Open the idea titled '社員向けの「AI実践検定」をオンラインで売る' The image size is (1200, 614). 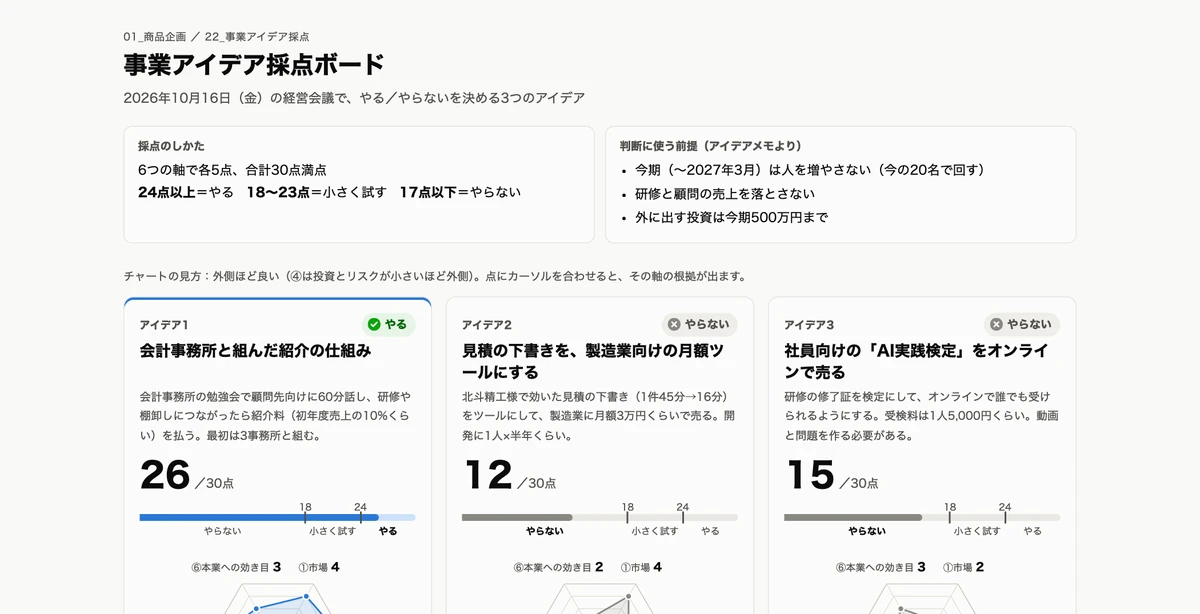pos(916,361)
